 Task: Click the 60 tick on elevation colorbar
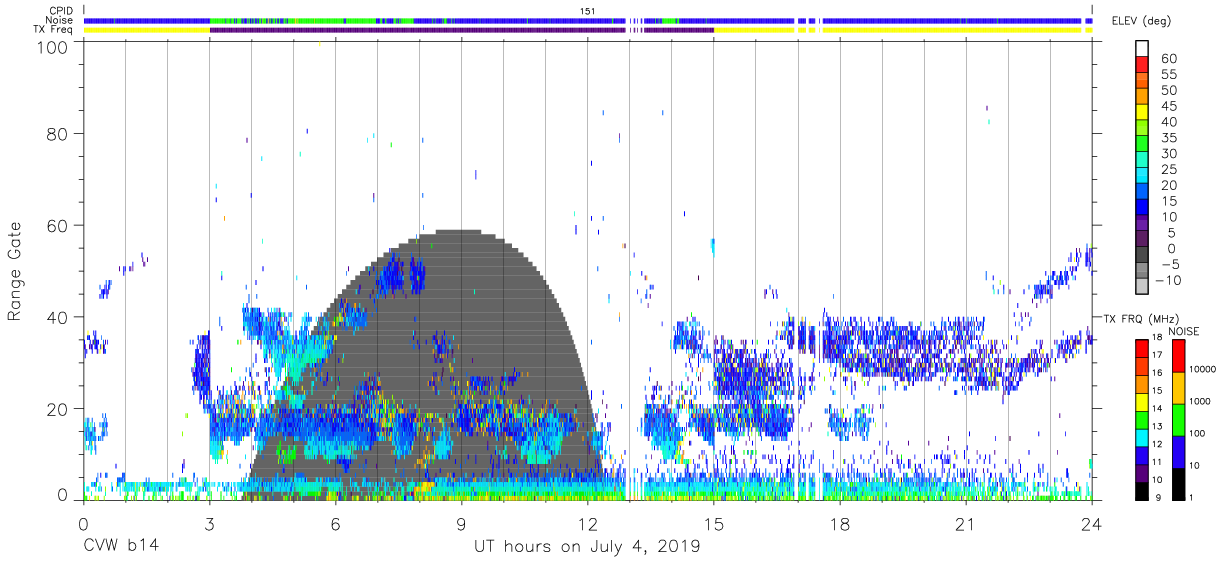[x=1168, y=59]
